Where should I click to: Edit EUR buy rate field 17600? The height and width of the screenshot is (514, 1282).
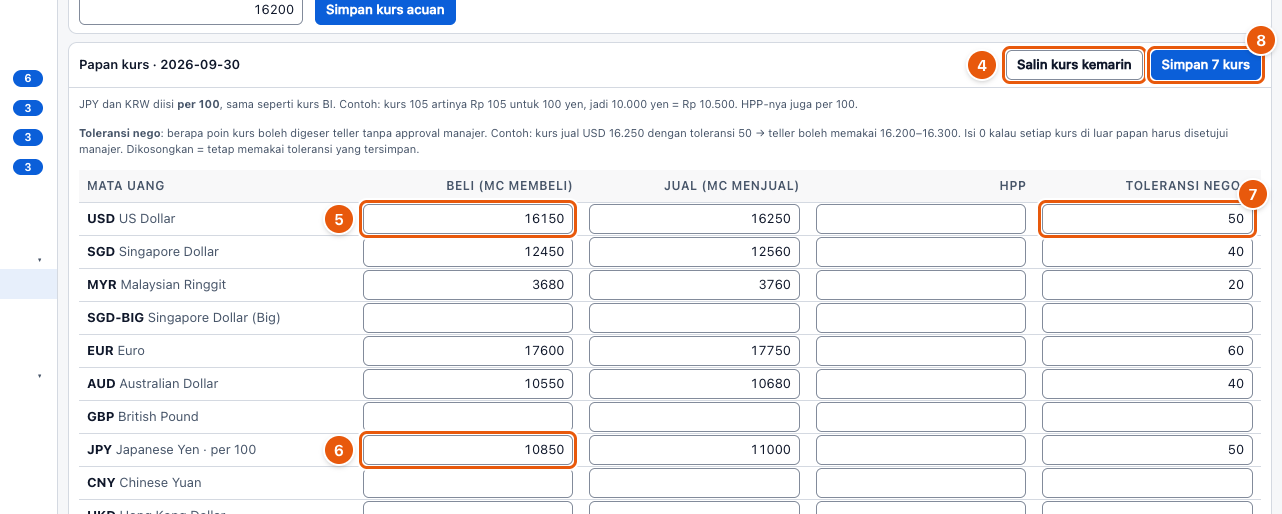pyautogui.click(x=468, y=351)
